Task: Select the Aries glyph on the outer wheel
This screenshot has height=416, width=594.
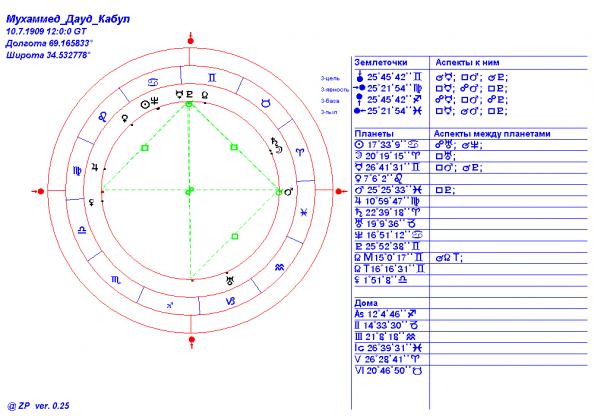Action: 300,152
